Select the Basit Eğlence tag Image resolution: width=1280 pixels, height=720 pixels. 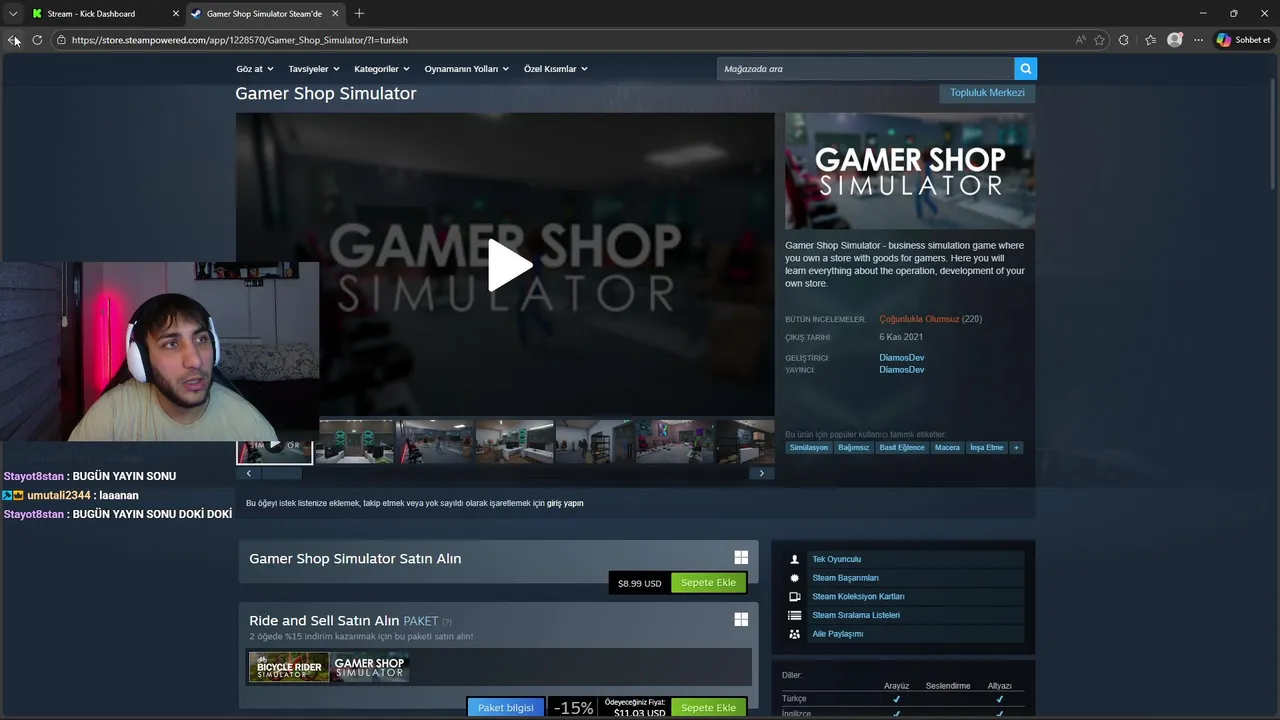pyautogui.click(x=902, y=448)
